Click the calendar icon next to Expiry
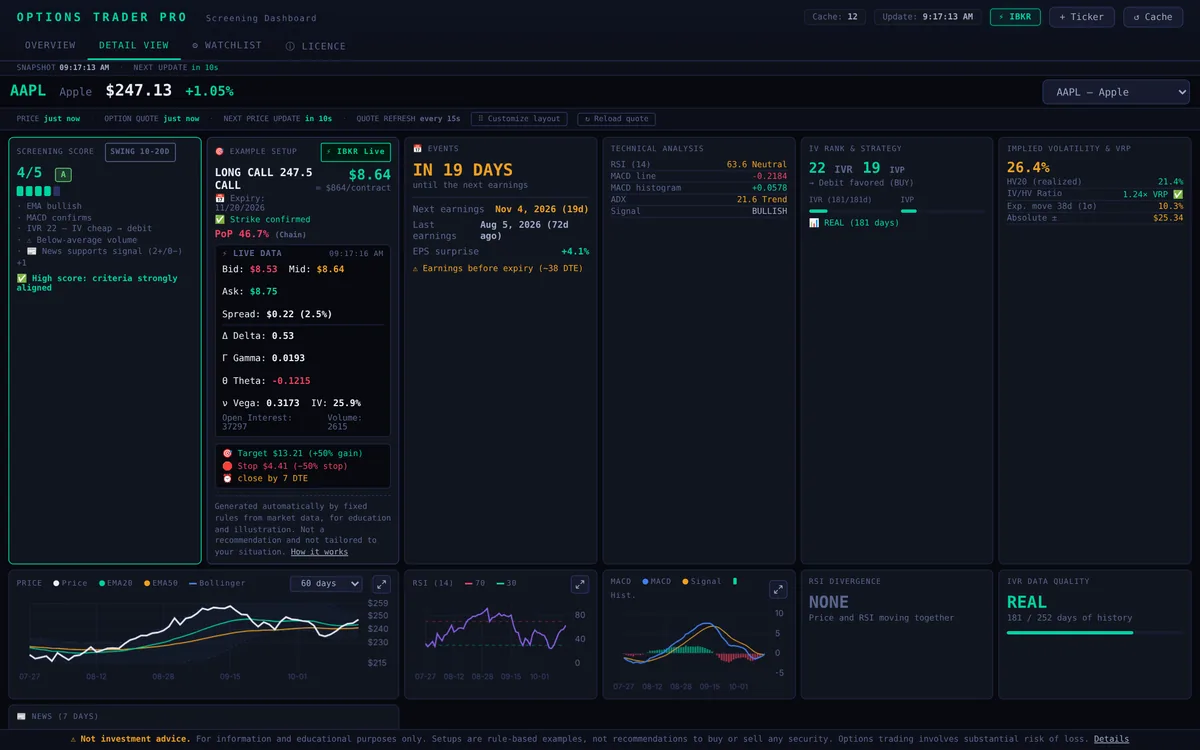 click(219, 198)
